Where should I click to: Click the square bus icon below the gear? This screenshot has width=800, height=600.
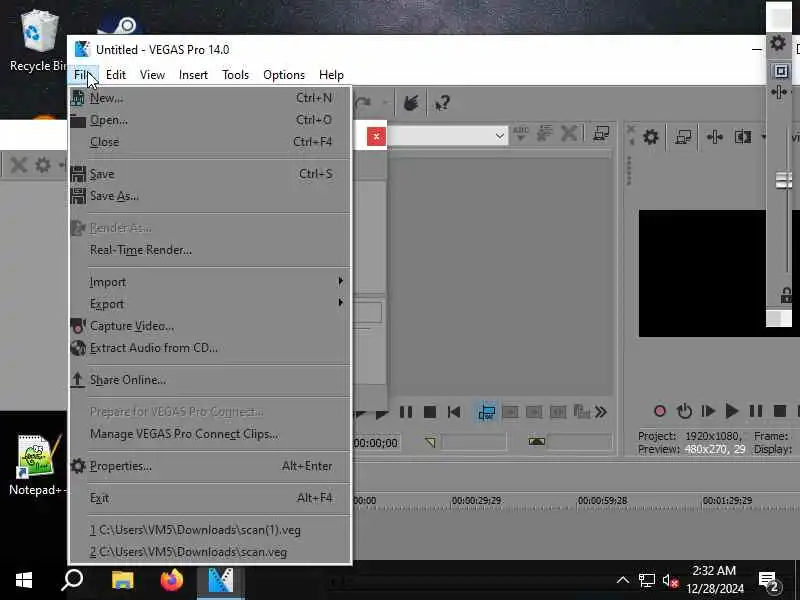pos(781,71)
